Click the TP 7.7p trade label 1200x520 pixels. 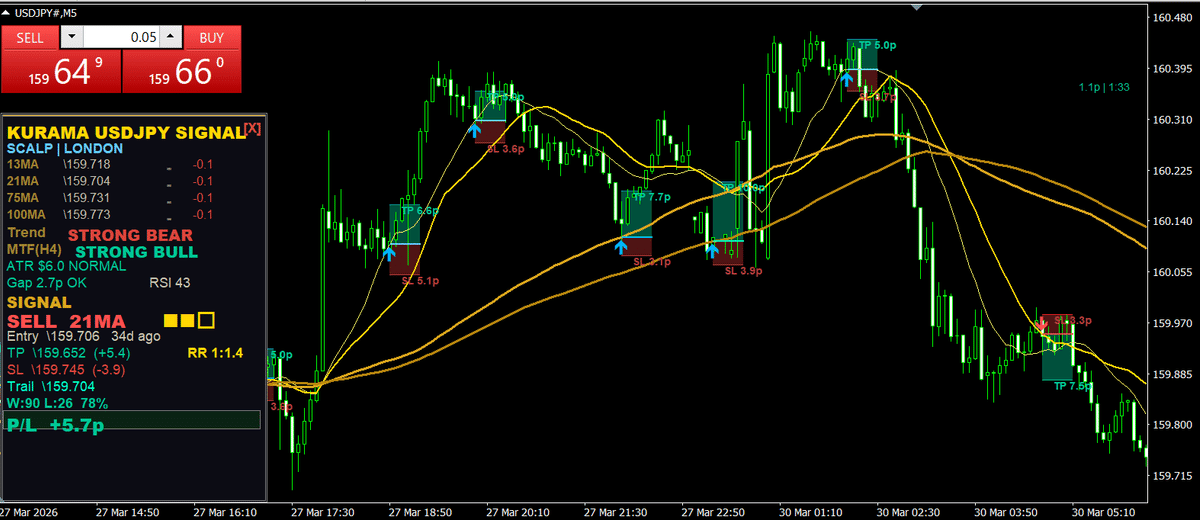[x=652, y=197]
